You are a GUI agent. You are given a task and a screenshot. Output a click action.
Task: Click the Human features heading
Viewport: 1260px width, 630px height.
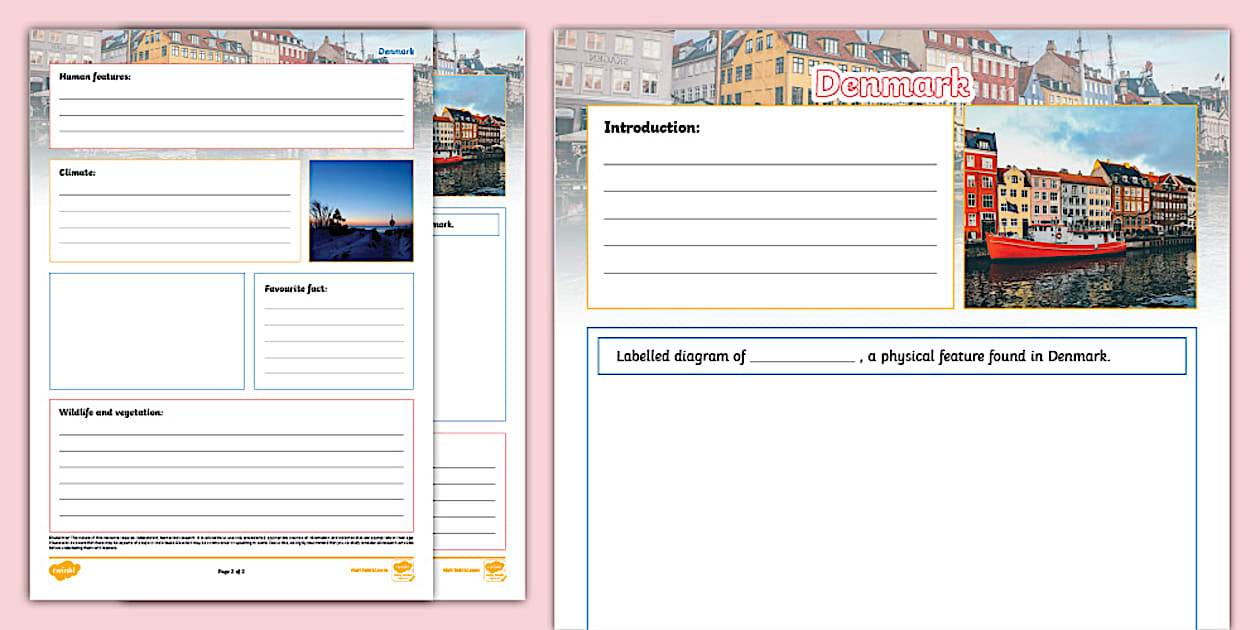coord(95,76)
